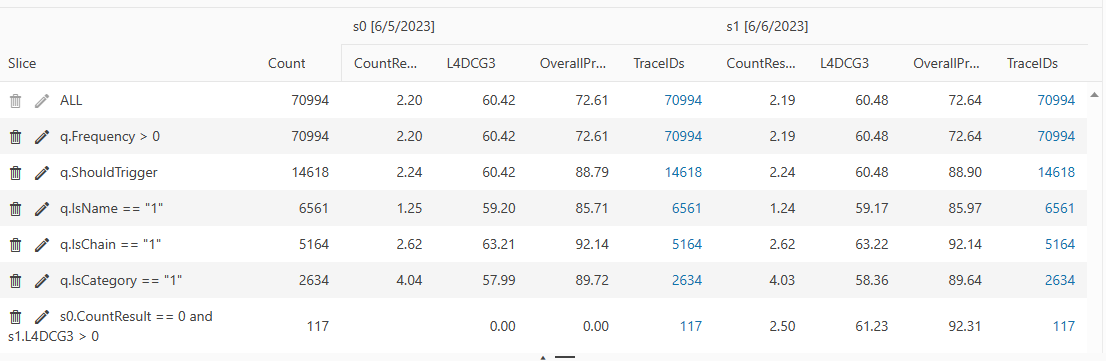The image size is (1106, 362).
Task: Sort by the Slice column header
Action: coord(22,64)
